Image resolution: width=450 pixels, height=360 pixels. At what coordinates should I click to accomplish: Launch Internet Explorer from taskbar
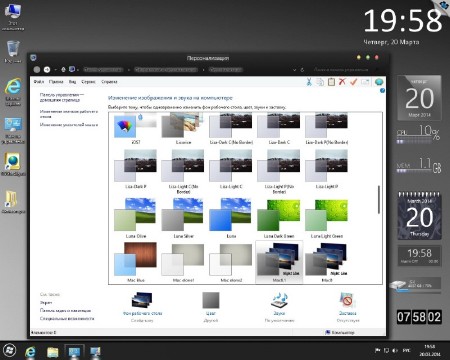pyautogui.click(x=30, y=351)
